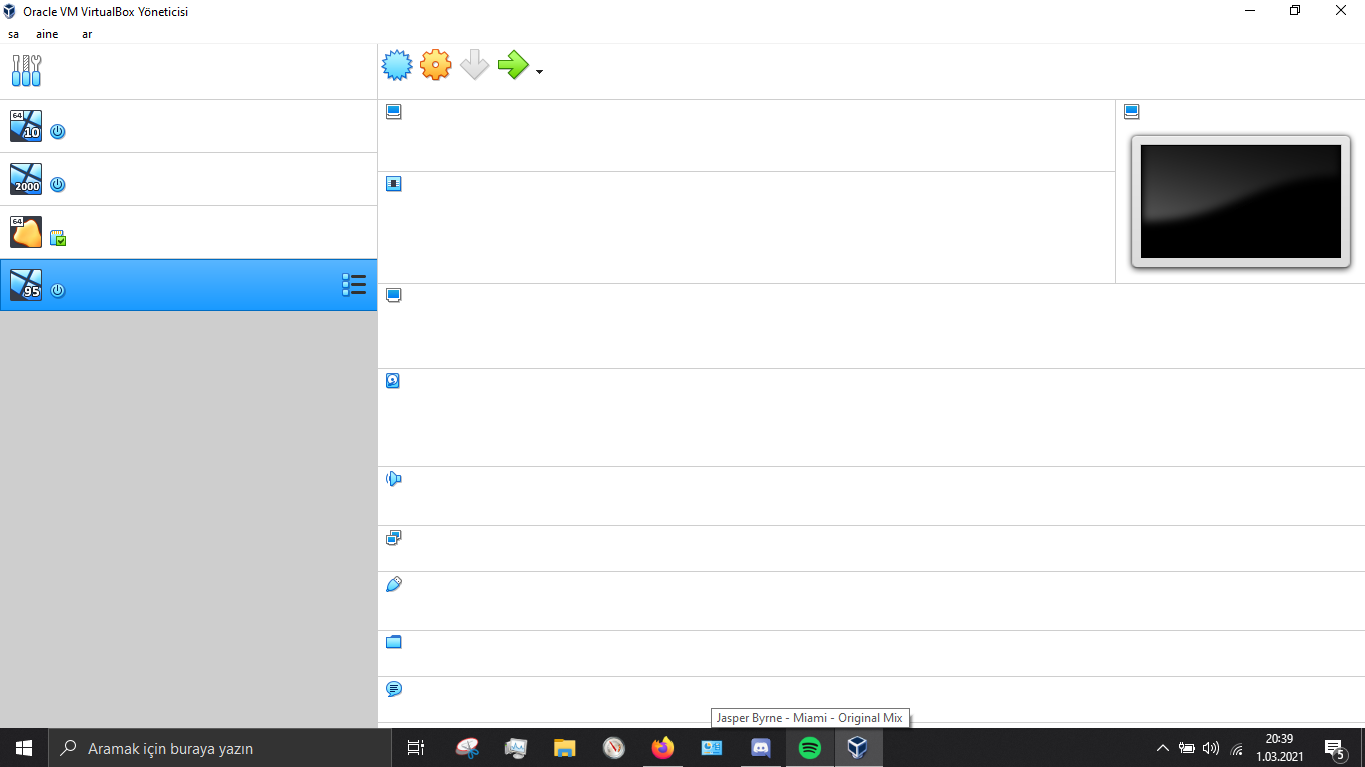
Task: Switch to Discord in the taskbar
Action: 761,748
